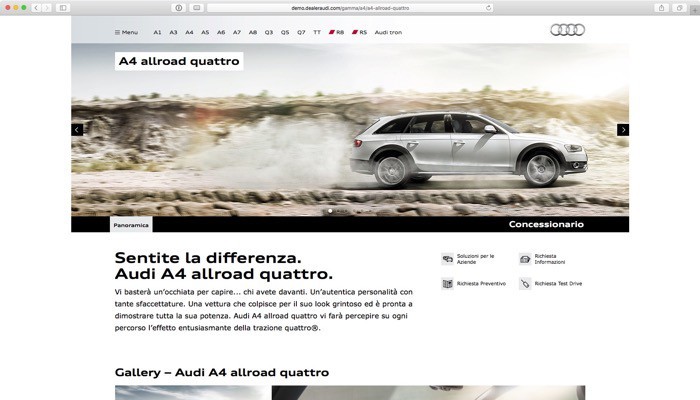The image size is (700, 400).
Task: Open the R8 sport model page
Action: click(x=337, y=32)
